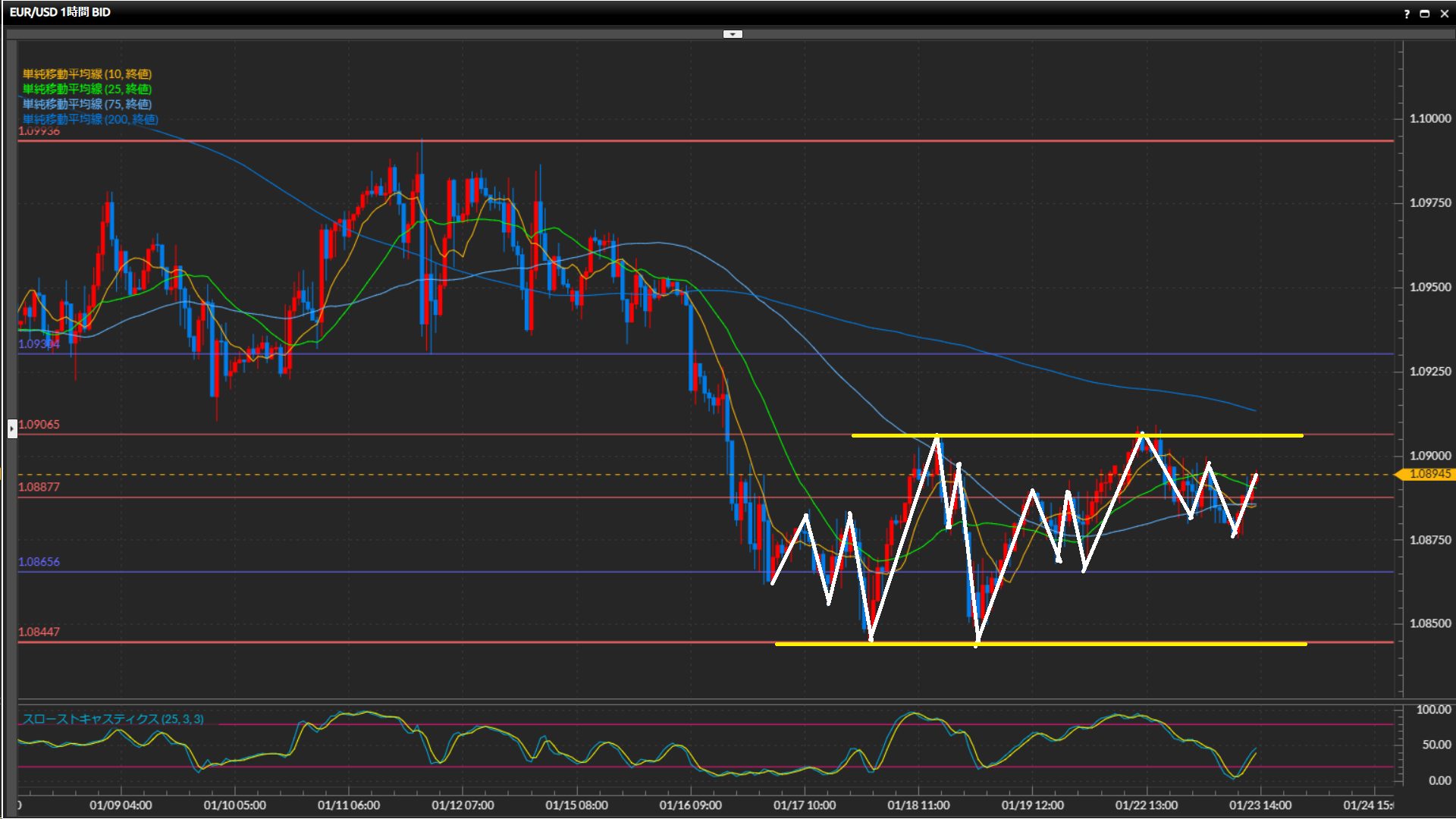Image resolution: width=1456 pixels, height=819 pixels.
Task: Select the red 1.08447 horizontal line label
Action: 39,632
